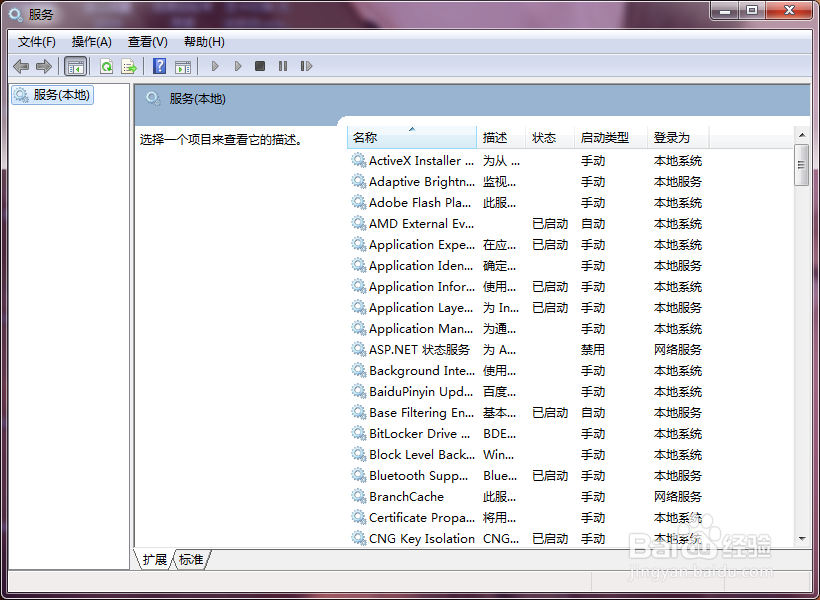This screenshot has width=820, height=600.
Task: Minimize the 服务 window
Action: tap(725, 10)
